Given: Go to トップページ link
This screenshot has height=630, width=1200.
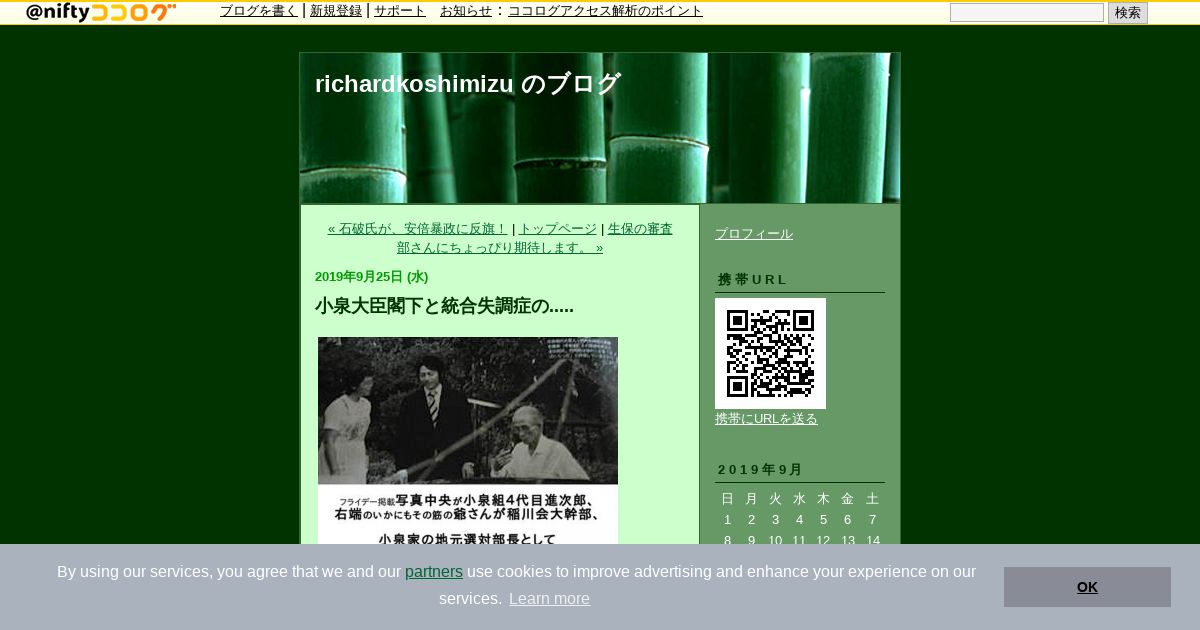Looking at the screenshot, I should click(x=558, y=229).
